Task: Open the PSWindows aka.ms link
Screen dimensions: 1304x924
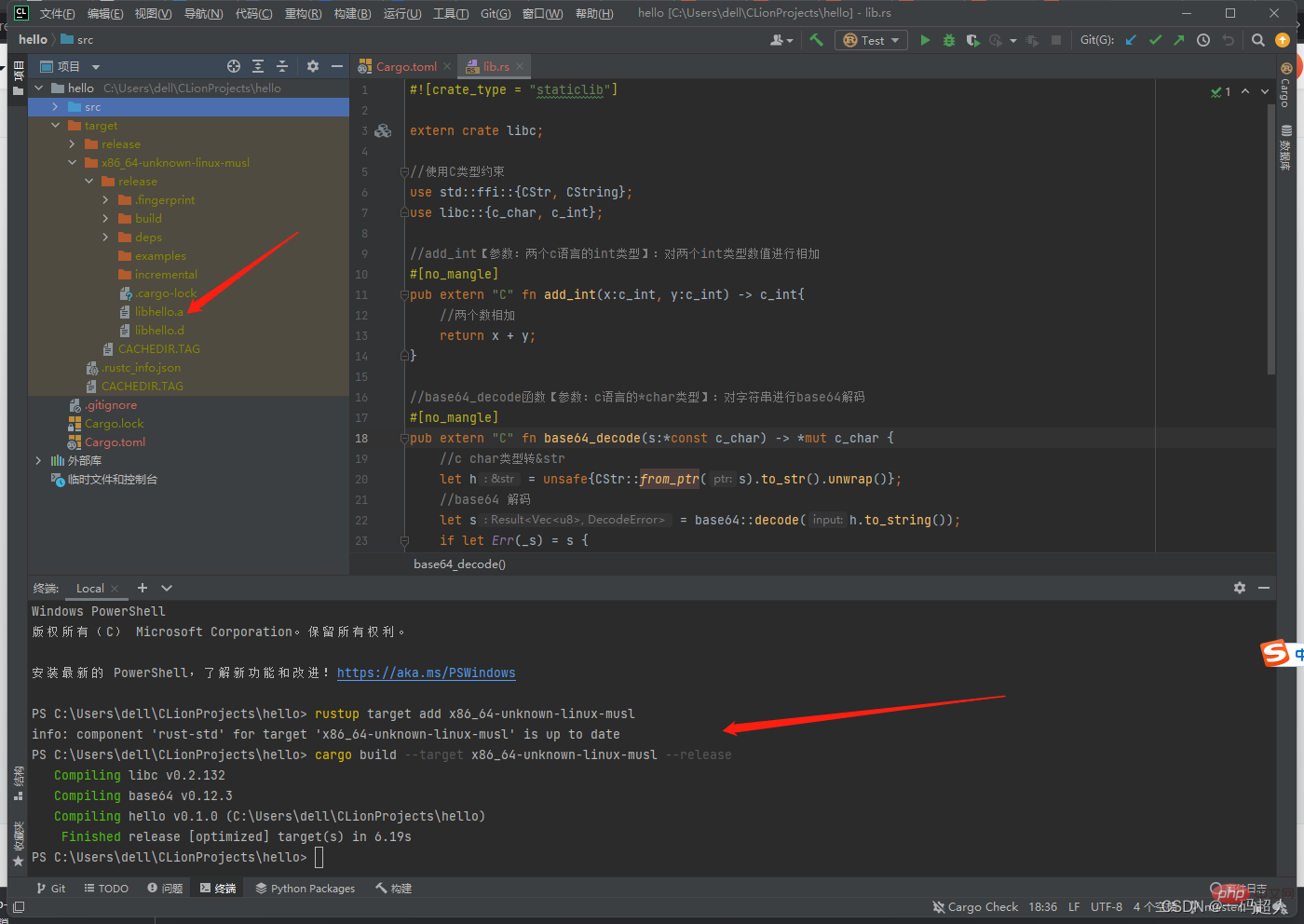Action: tap(426, 673)
